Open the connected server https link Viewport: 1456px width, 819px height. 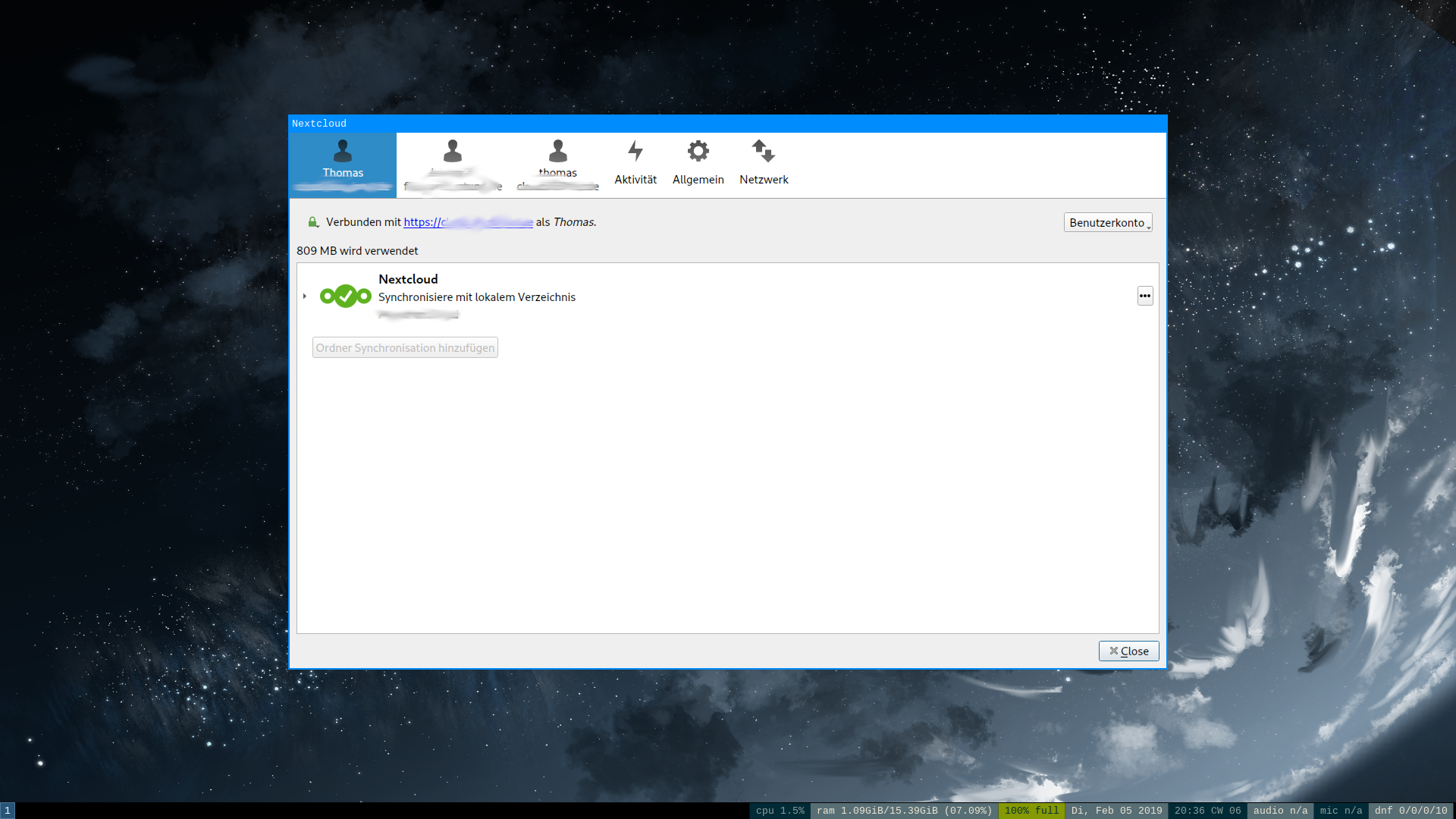pyautogui.click(x=468, y=222)
